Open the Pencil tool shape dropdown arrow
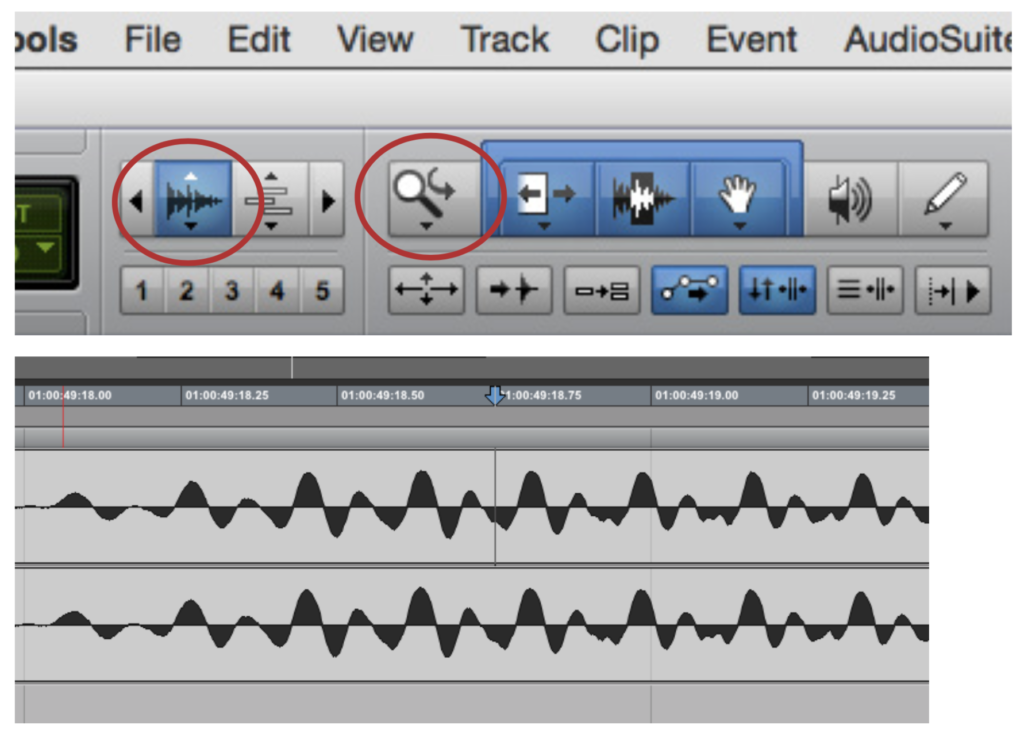 tap(944, 226)
